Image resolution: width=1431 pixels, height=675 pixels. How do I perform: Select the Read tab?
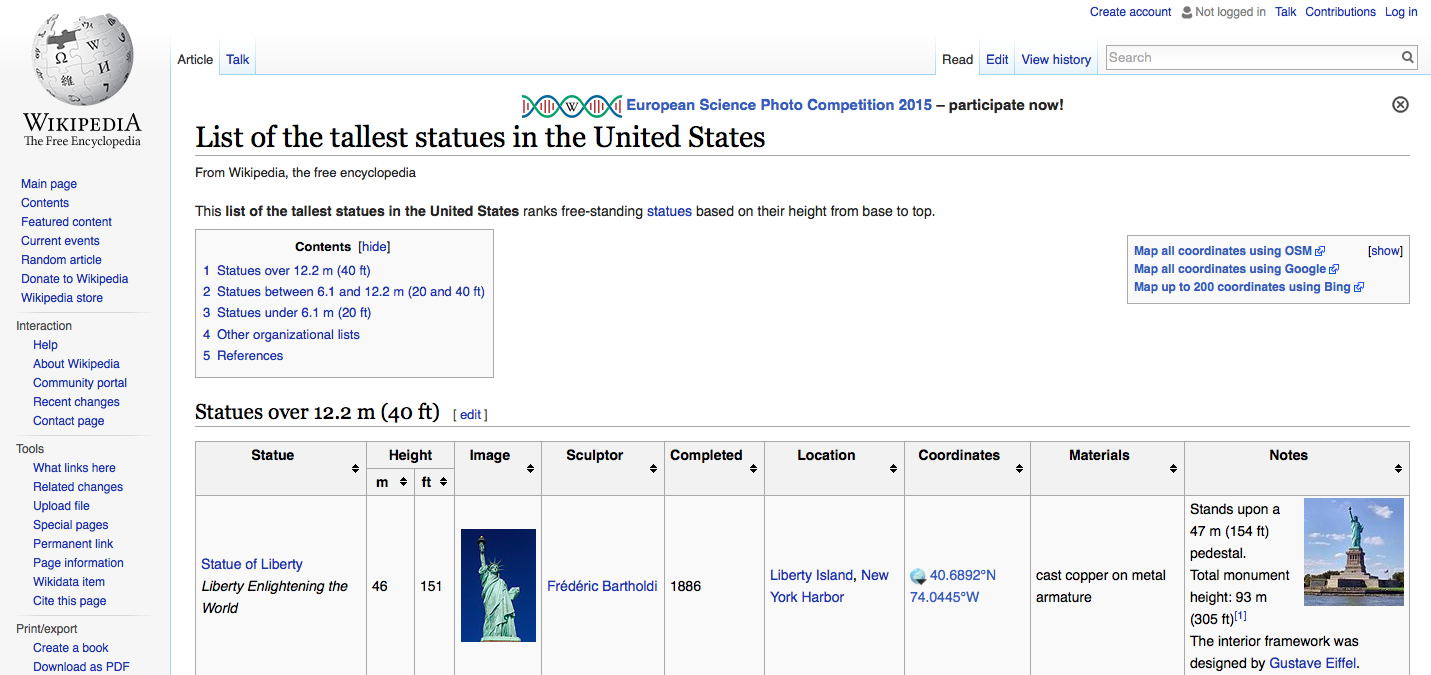[x=957, y=59]
